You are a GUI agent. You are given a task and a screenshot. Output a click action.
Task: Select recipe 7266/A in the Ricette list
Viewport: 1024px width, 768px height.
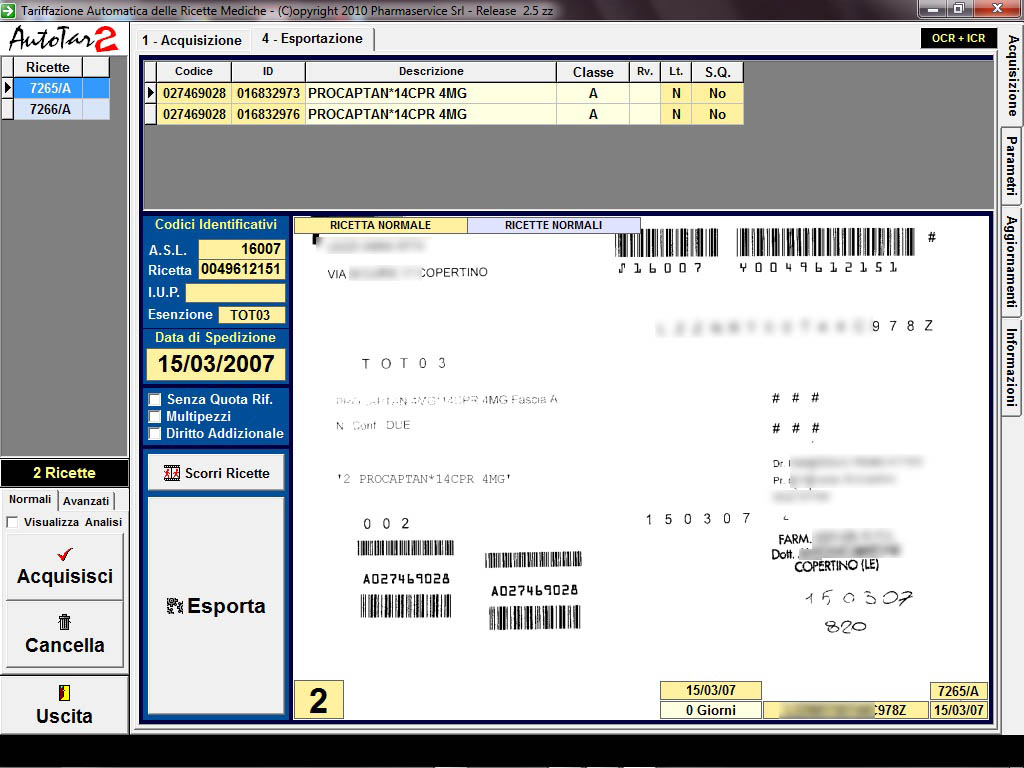50,110
